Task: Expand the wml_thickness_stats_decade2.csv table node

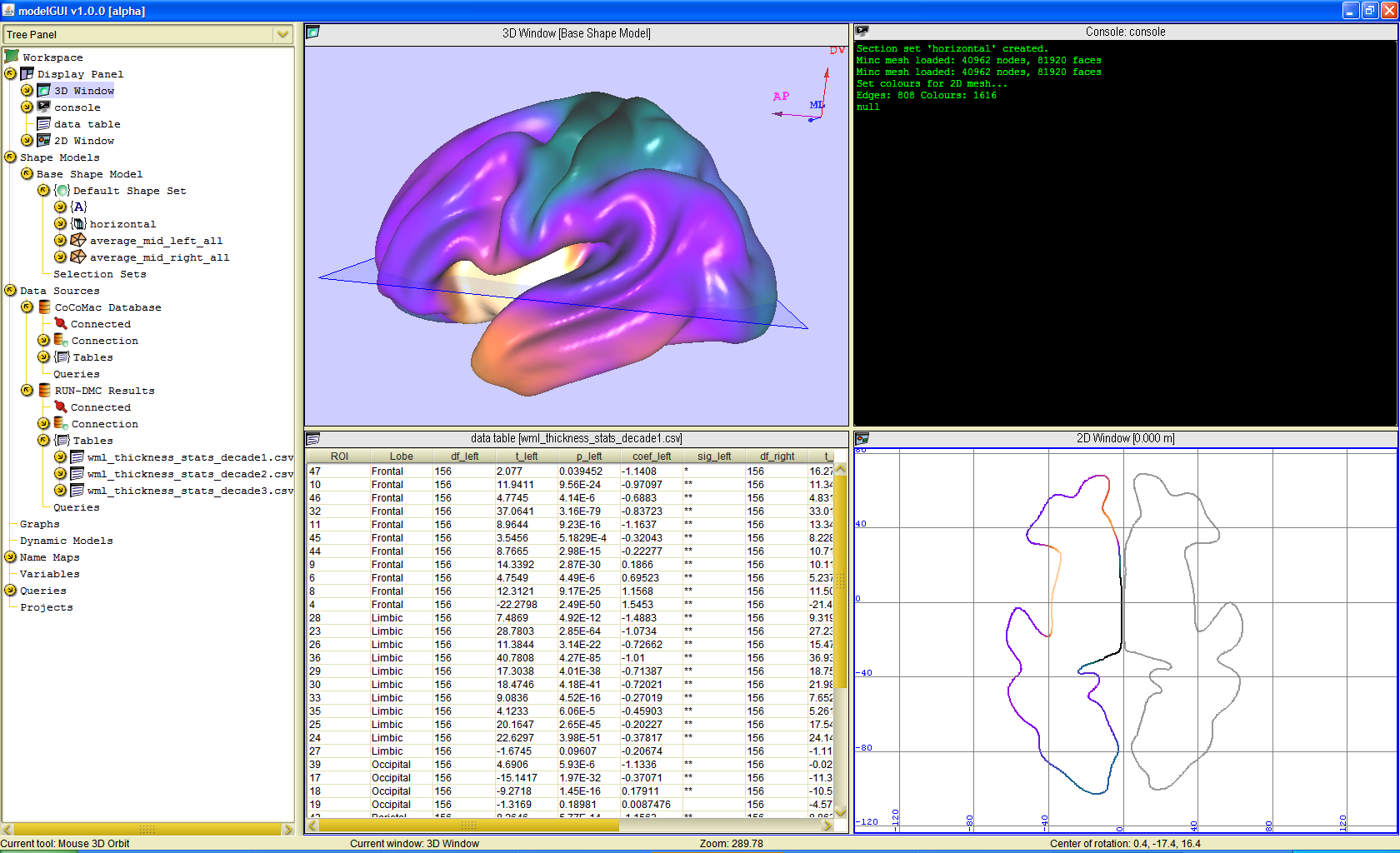Action: [60, 474]
